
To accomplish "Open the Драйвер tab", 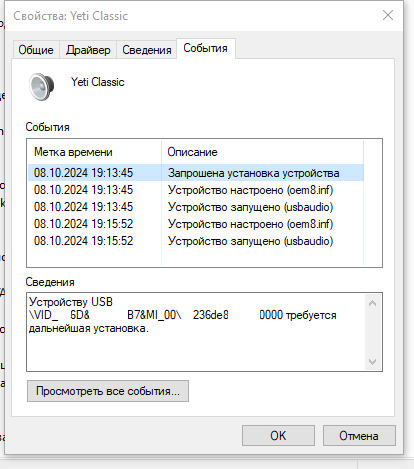I will 88,50.
